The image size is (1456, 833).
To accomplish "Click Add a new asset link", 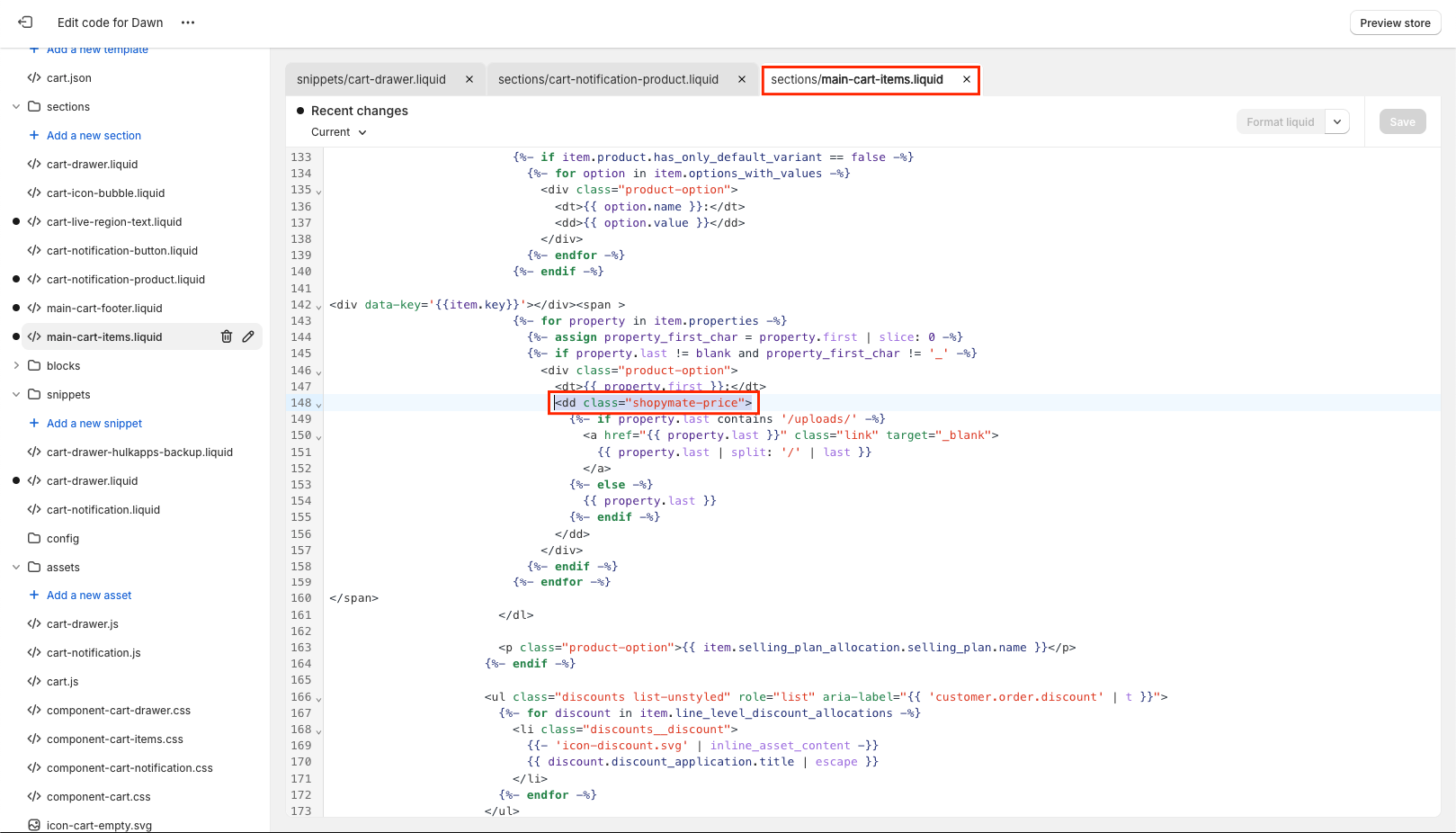I will 89,595.
